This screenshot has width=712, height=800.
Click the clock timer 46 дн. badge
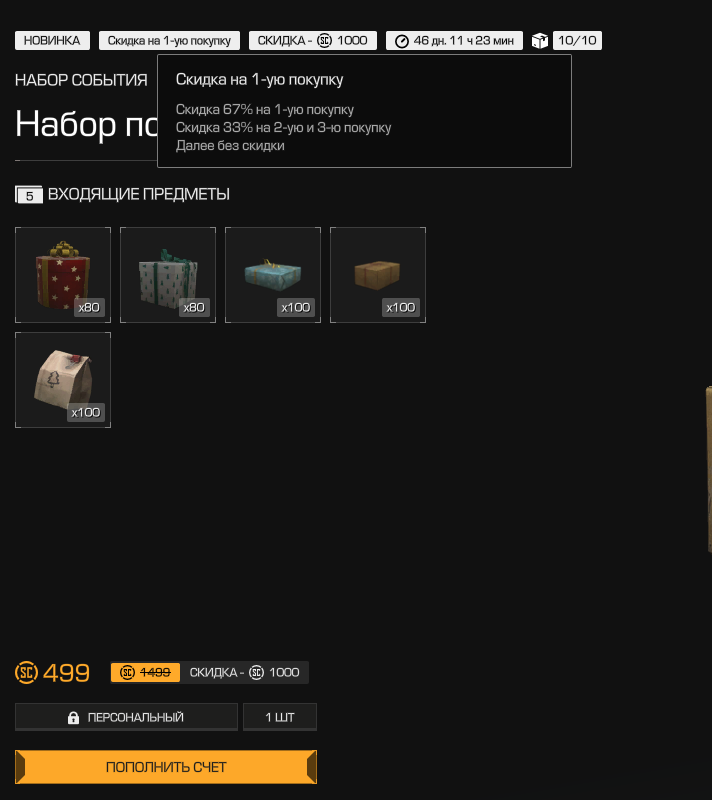pyautogui.click(x=454, y=40)
